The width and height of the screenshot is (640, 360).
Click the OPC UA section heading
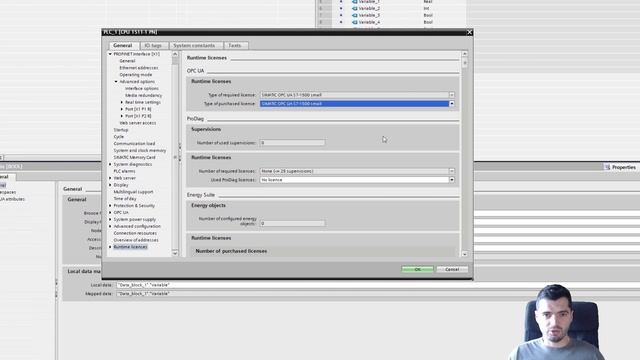pyautogui.click(x=195, y=71)
